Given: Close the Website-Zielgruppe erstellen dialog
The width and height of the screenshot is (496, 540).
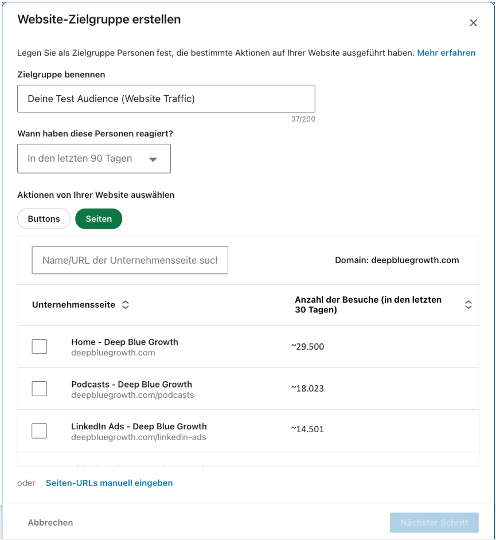Looking at the screenshot, I should tap(473, 23).
